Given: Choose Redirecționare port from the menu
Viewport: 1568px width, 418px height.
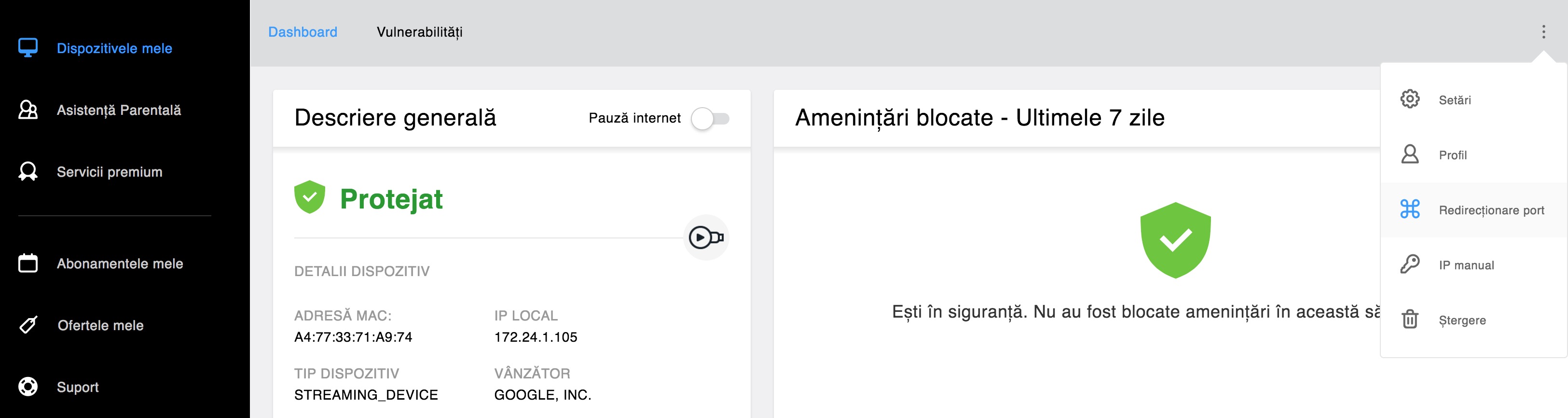Looking at the screenshot, I should (1473, 209).
